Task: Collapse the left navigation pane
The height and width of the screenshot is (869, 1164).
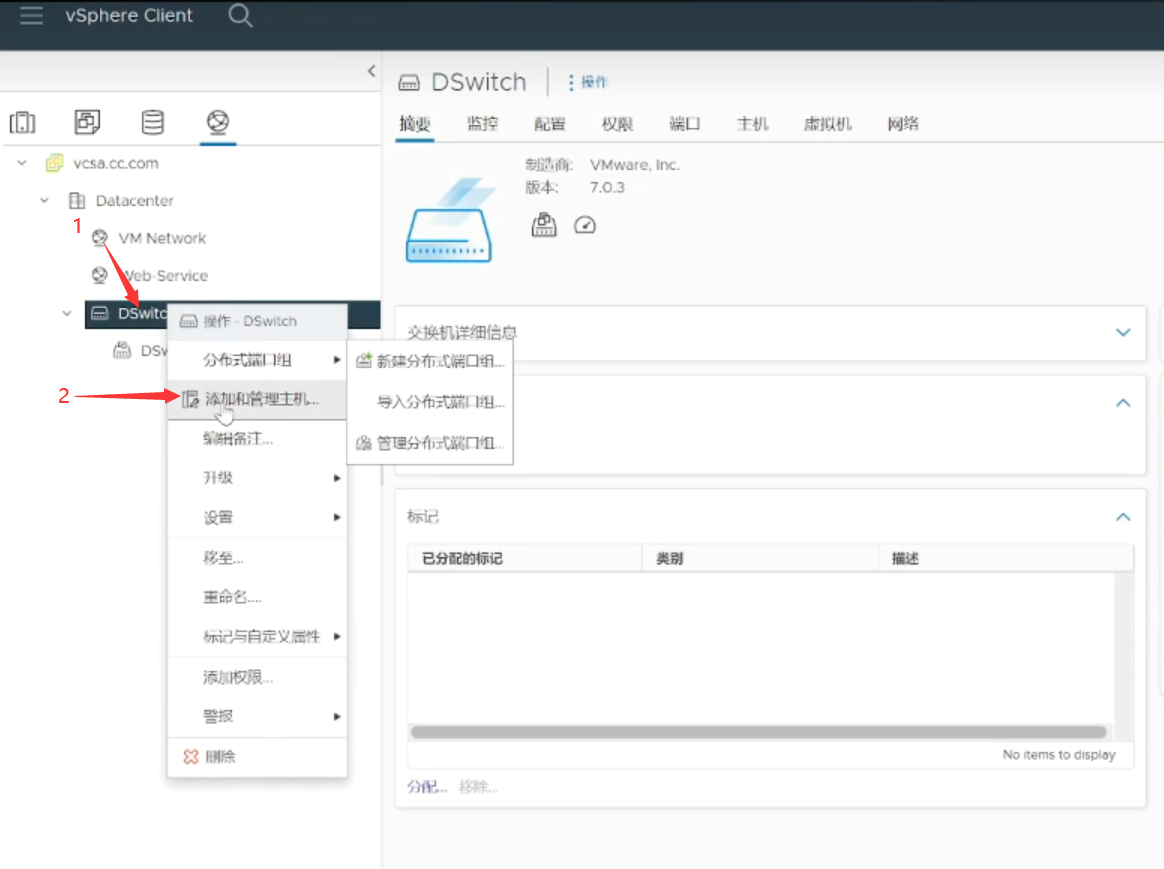Action: pyautogui.click(x=371, y=71)
